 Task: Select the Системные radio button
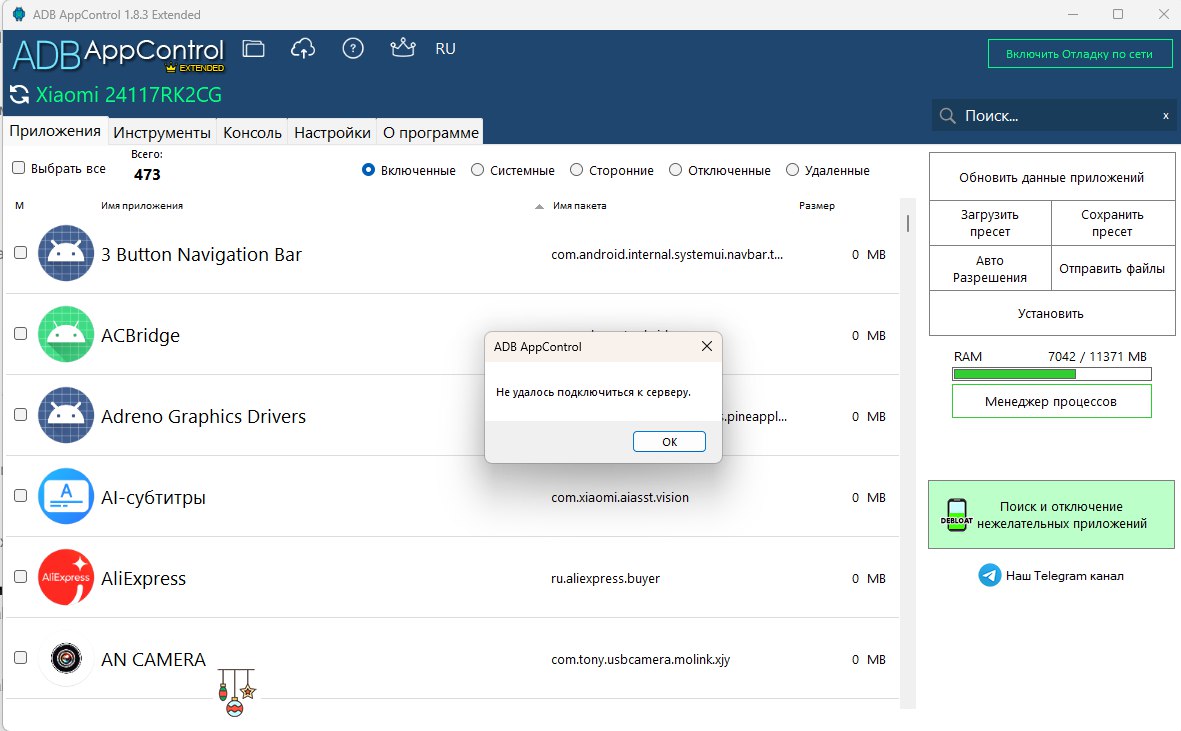point(478,170)
